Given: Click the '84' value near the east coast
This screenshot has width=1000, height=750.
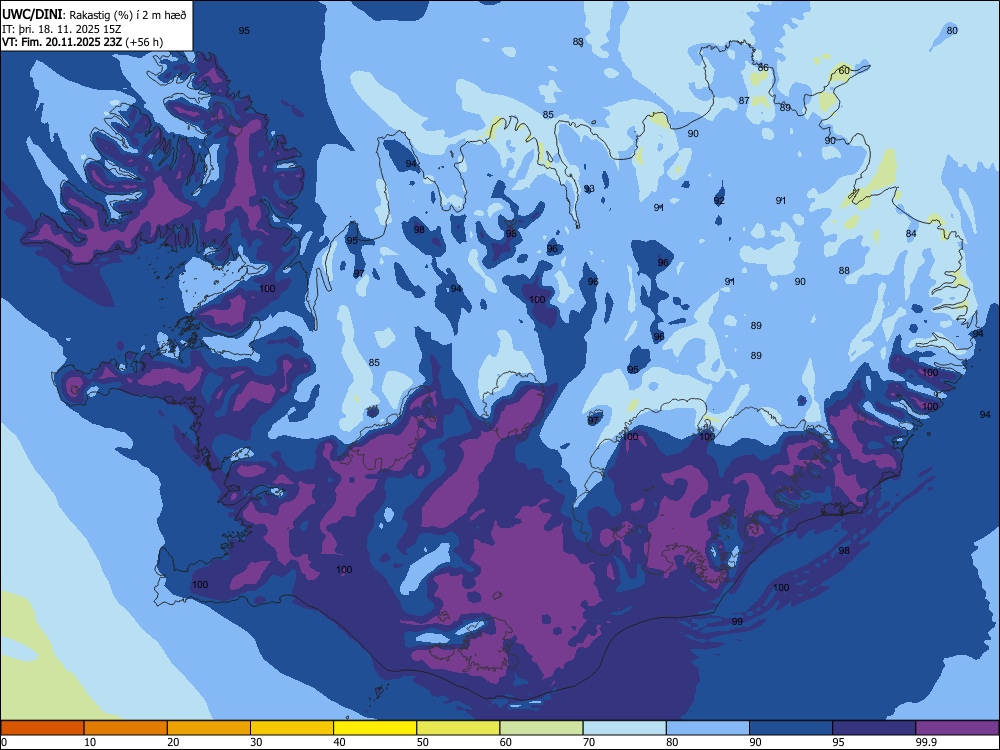Looking at the screenshot, I should pos(911,233).
